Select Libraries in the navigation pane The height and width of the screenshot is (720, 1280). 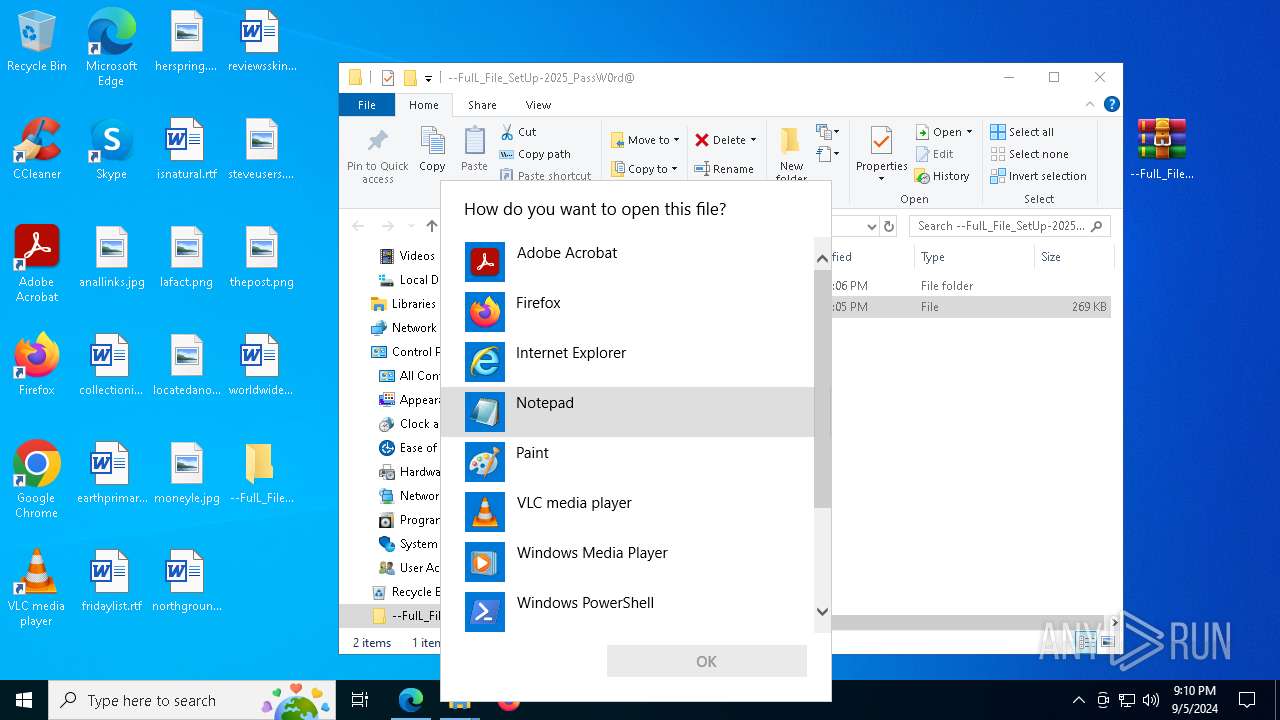pos(406,304)
